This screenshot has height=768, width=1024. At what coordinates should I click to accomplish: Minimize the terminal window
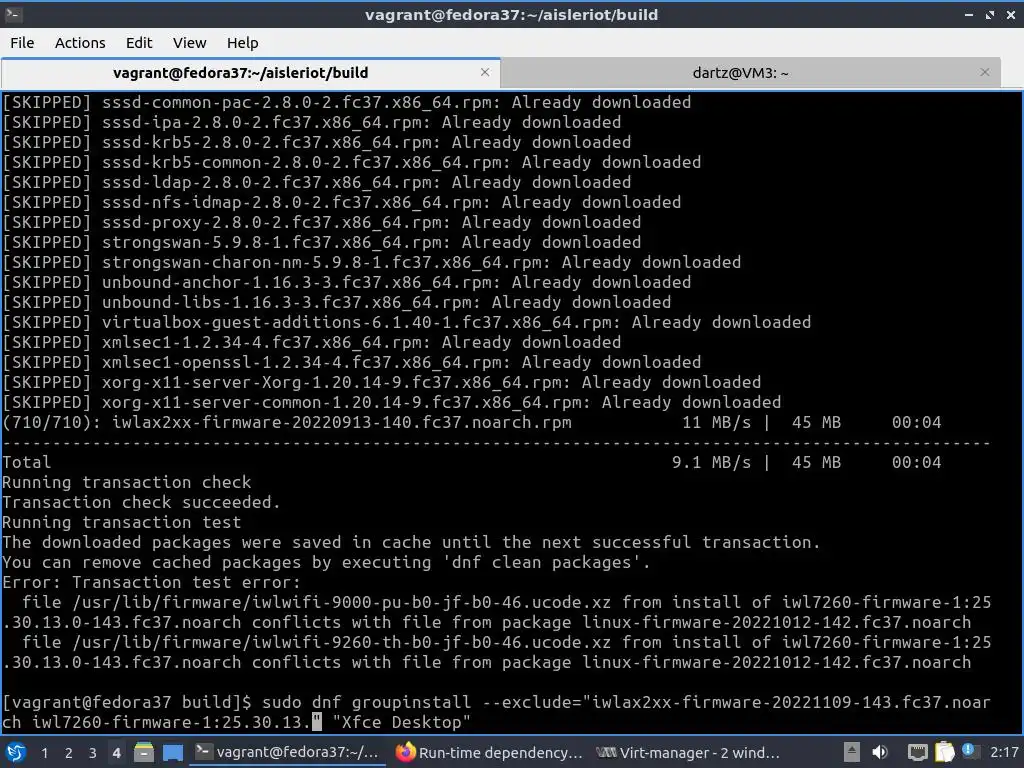[969, 14]
